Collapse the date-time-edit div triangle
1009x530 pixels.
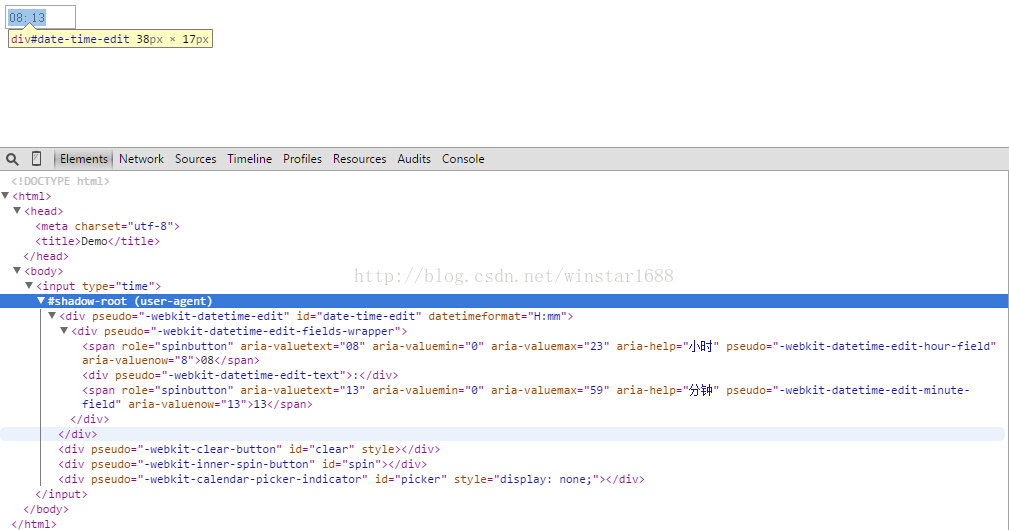click(x=52, y=316)
